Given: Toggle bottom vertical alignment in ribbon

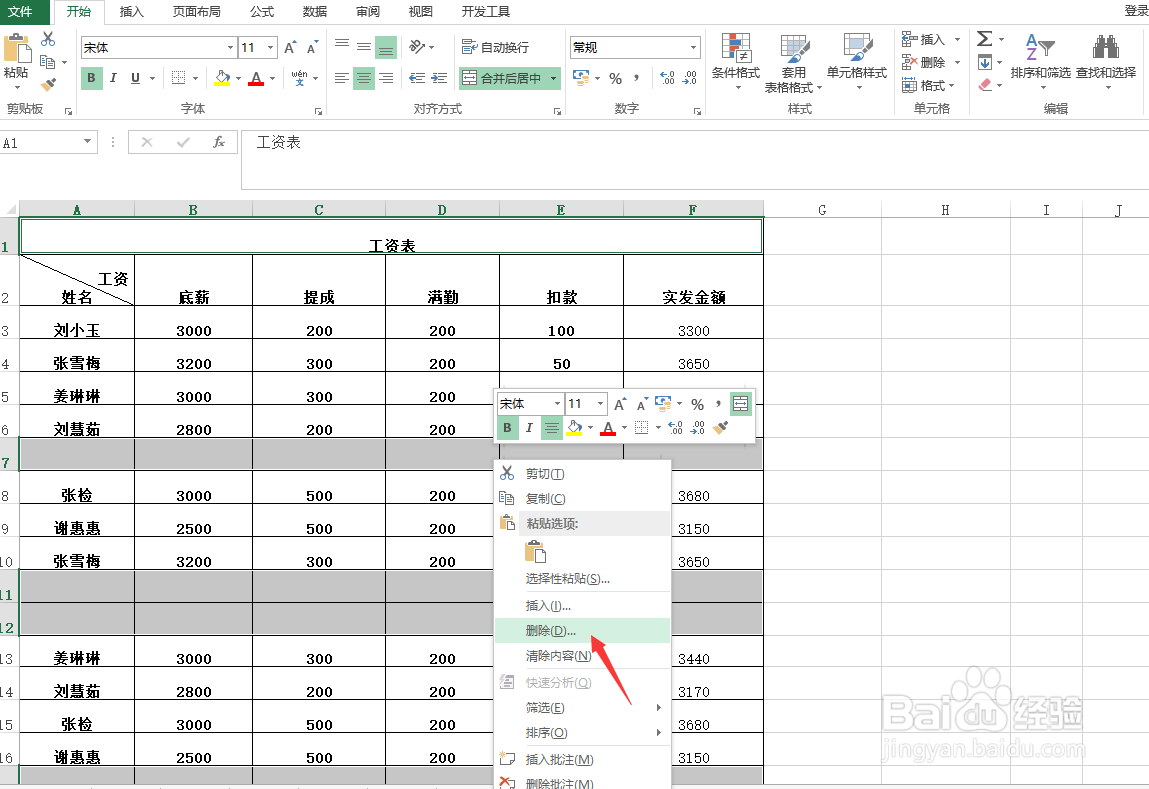Looking at the screenshot, I should (385, 48).
